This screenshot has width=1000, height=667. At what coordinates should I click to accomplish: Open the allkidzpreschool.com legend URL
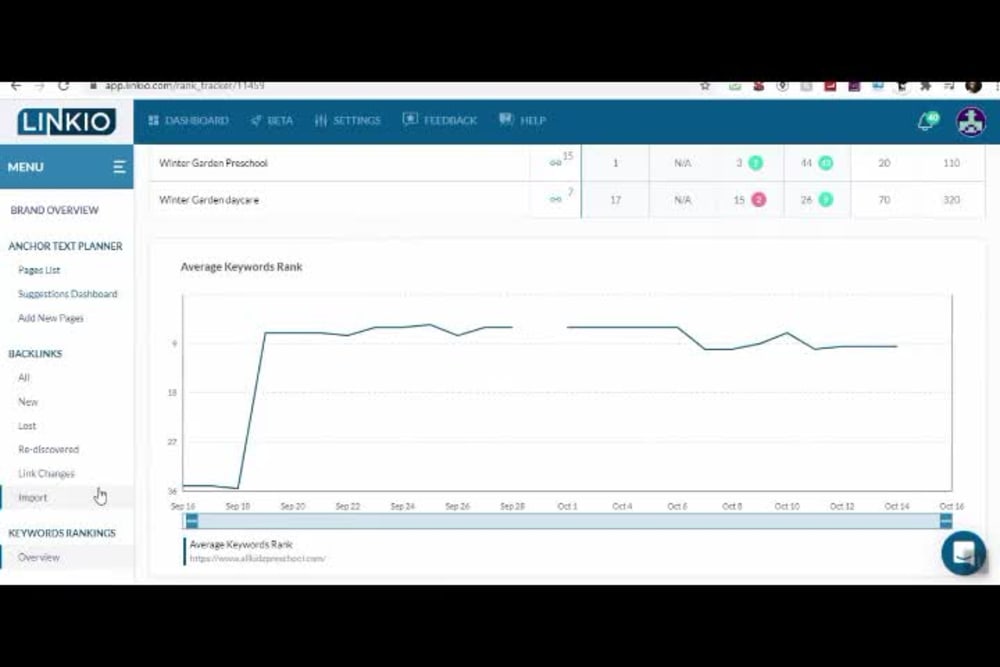258,559
